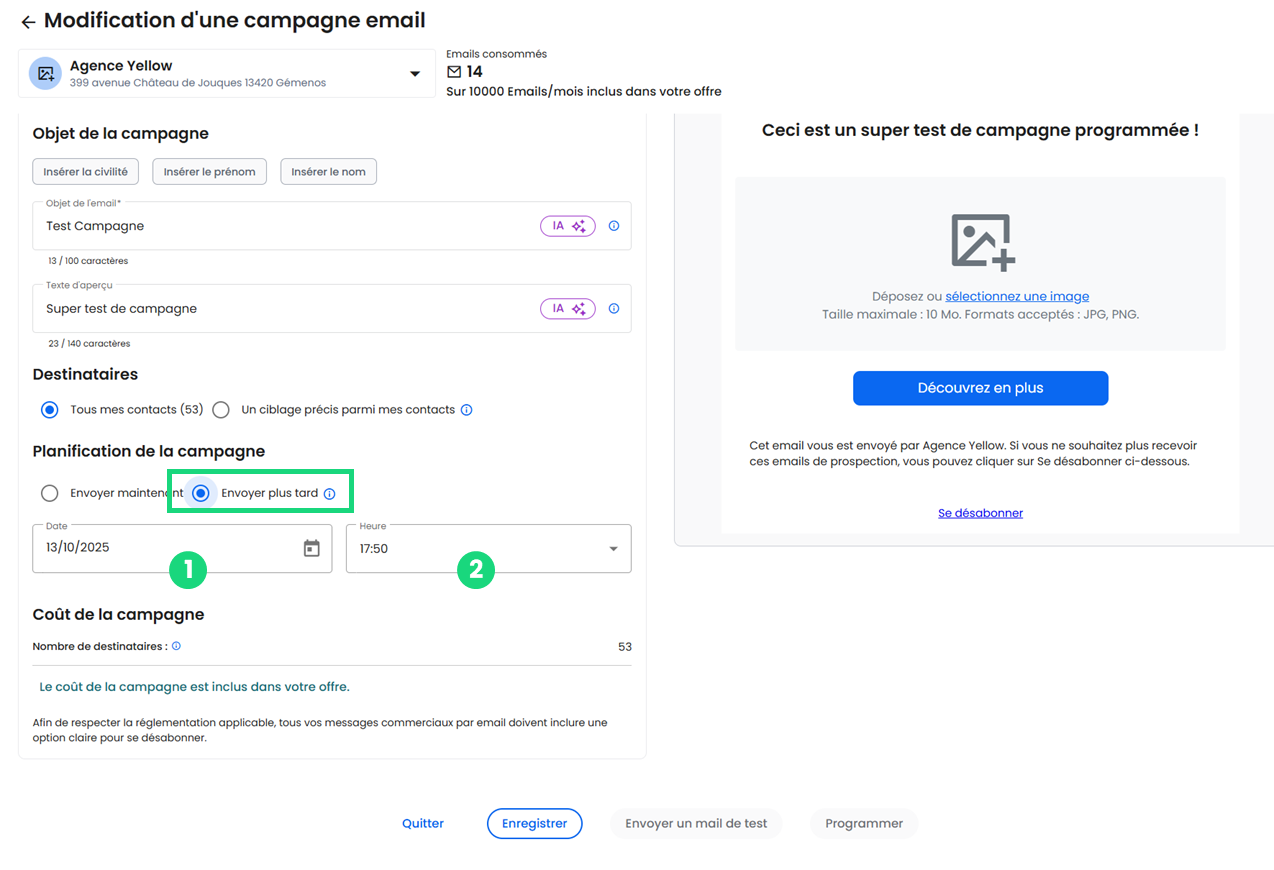
Task: Click info icon beside Nombre de destinataires
Action: [176, 646]
